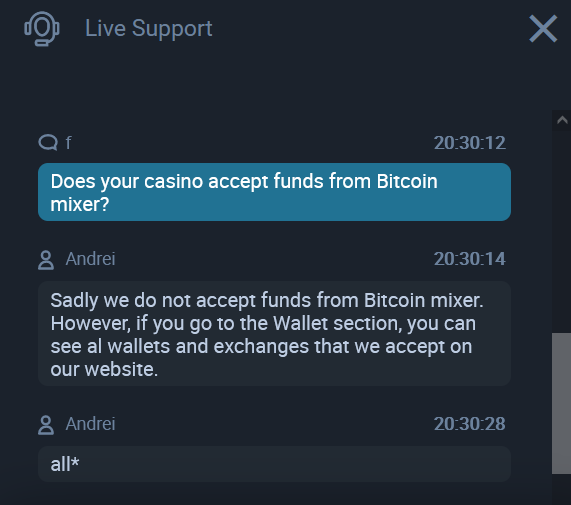
Task: Click the first Andrei agent name
Action: coord(90,259)
